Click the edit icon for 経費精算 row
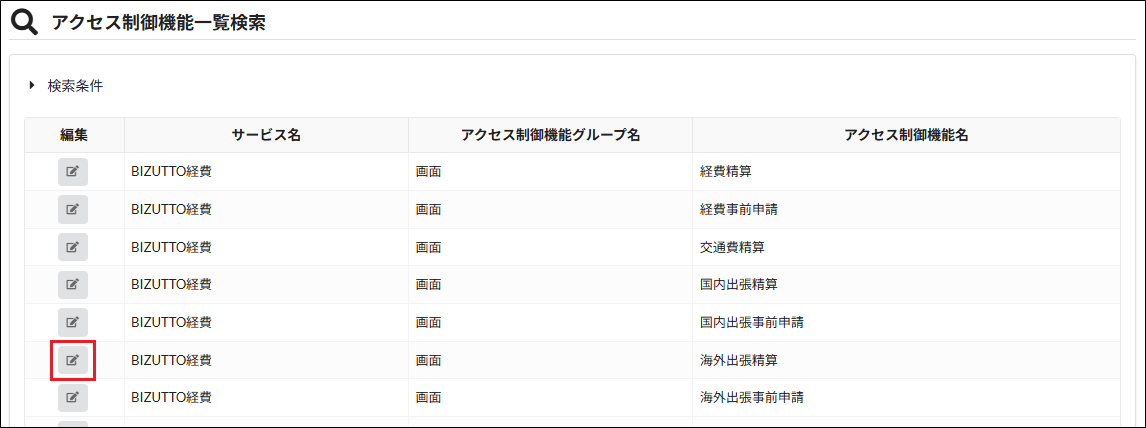This screenshot has width=1146, height=428. (73, 172)
